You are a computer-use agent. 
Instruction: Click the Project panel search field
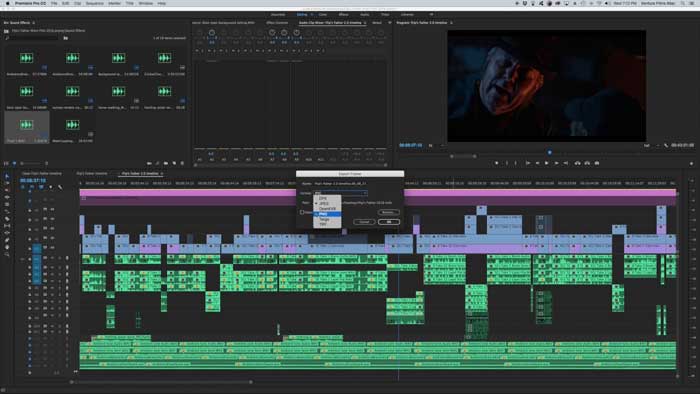[x=33, y=38]
